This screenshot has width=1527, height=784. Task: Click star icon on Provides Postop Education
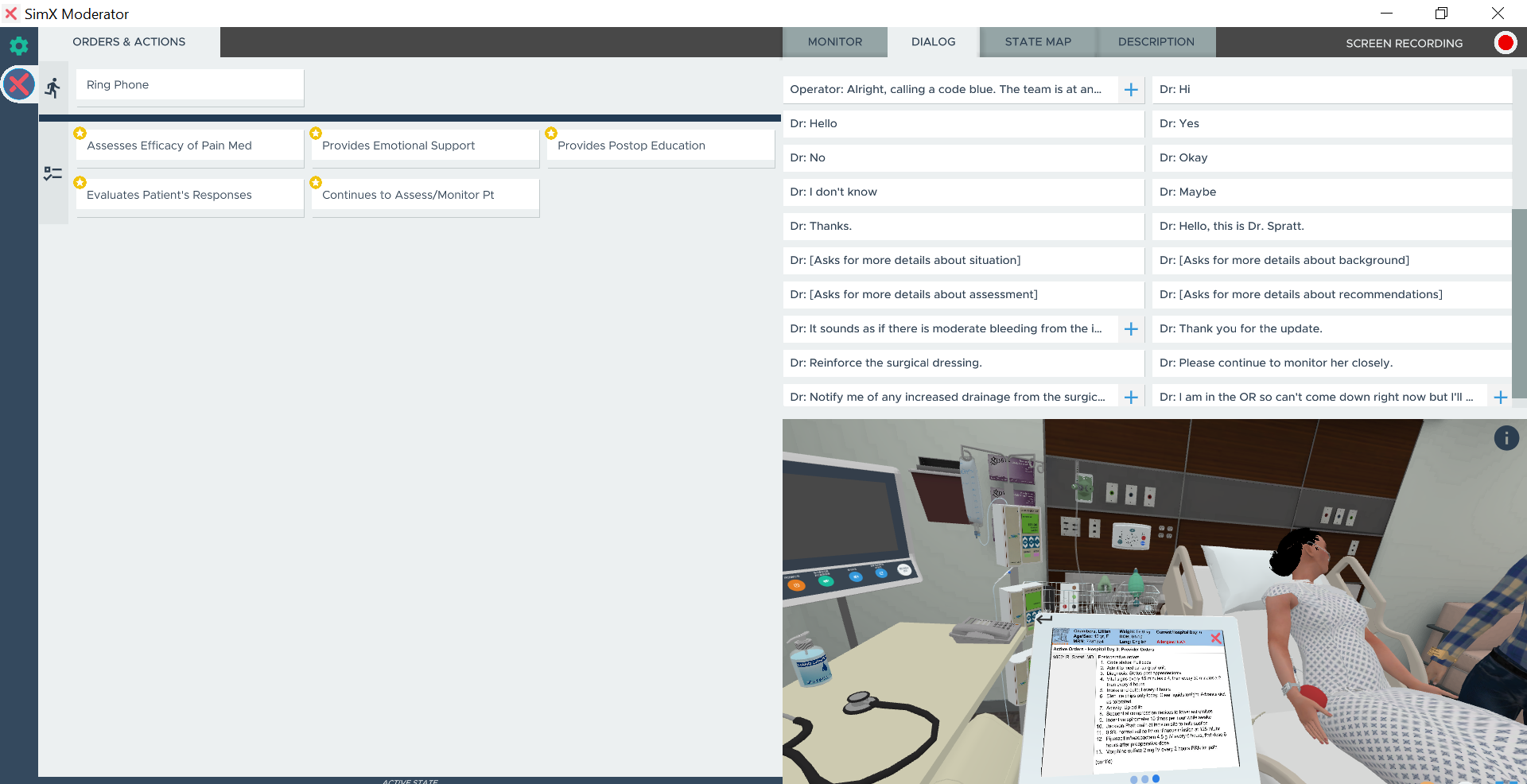tap(551, 134)
